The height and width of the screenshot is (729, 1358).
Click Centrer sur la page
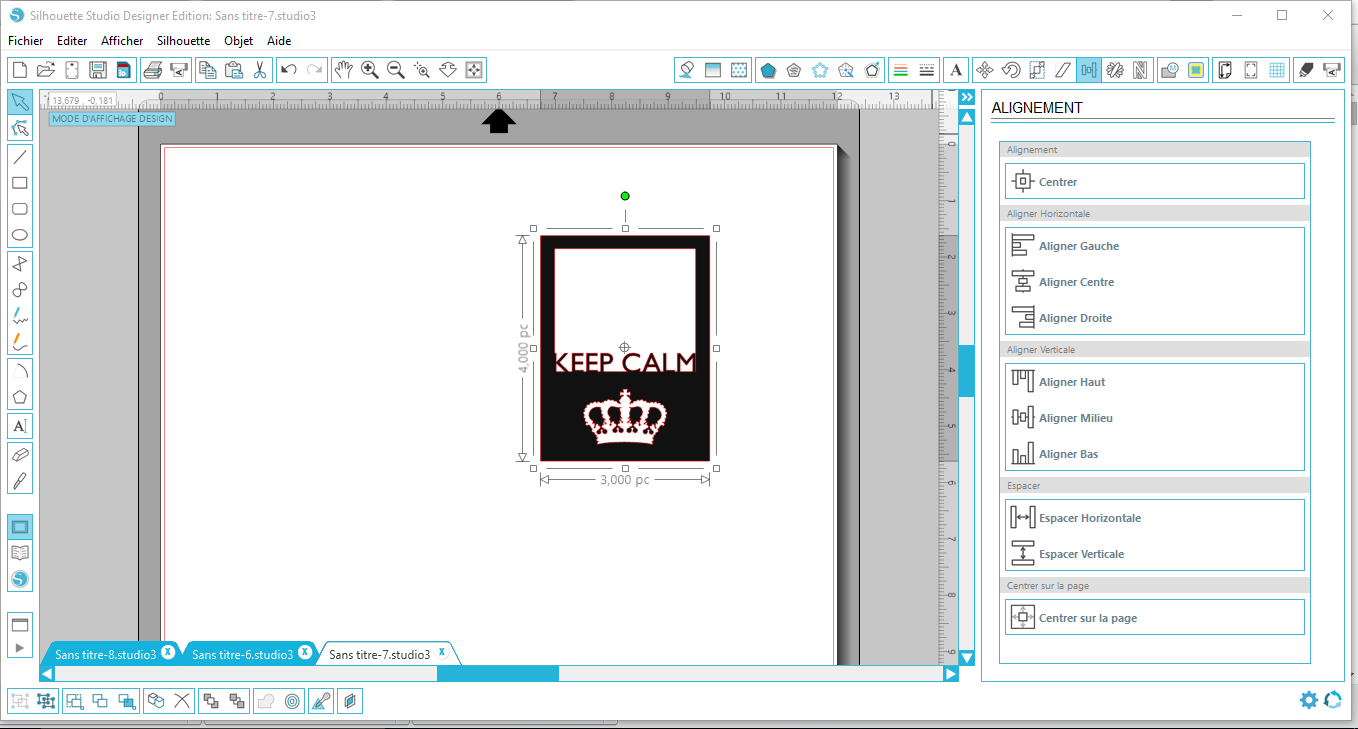pos(1155,618)
